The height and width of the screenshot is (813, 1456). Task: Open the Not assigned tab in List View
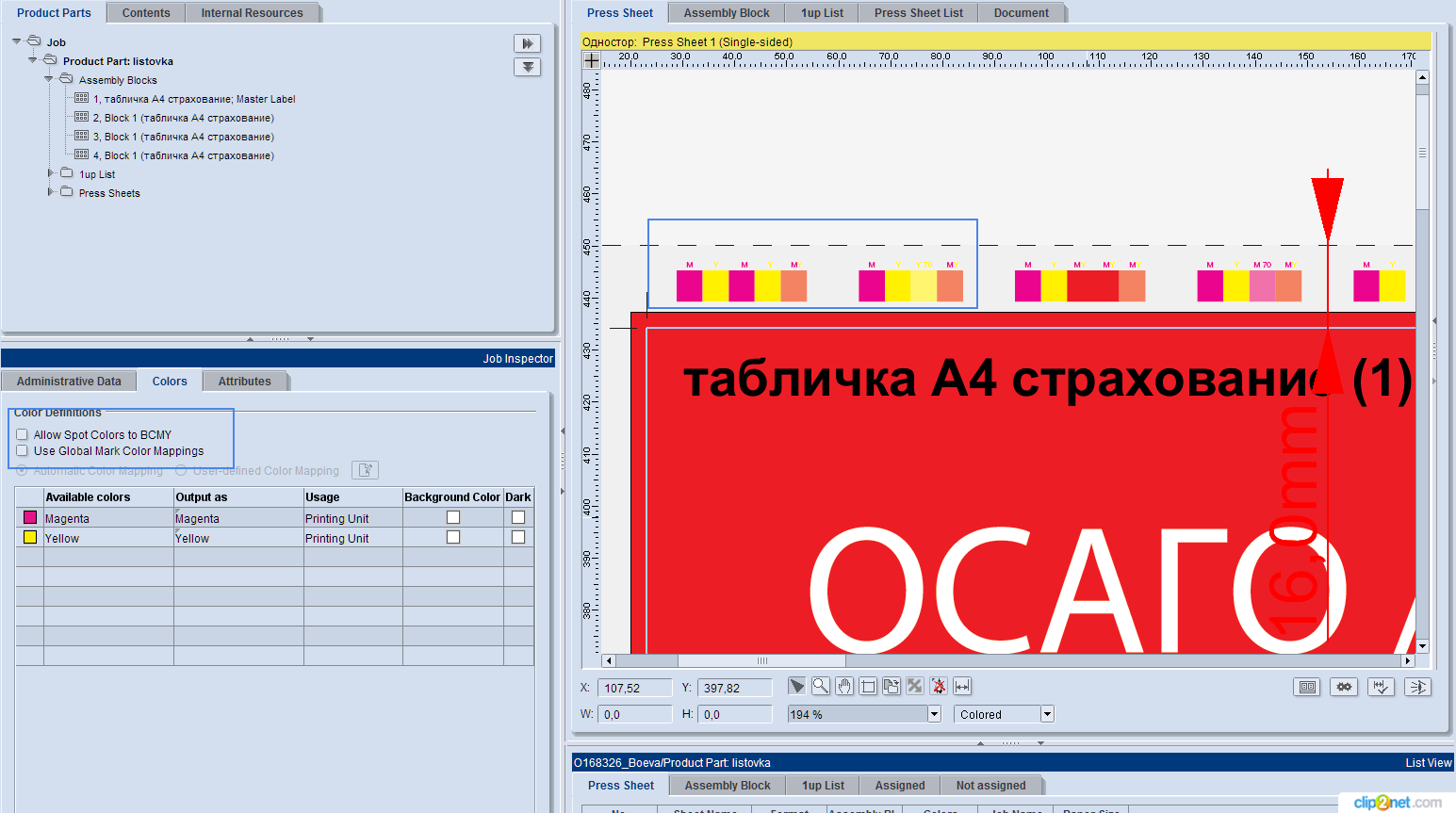pyautogui.click(x=991, y=786)
